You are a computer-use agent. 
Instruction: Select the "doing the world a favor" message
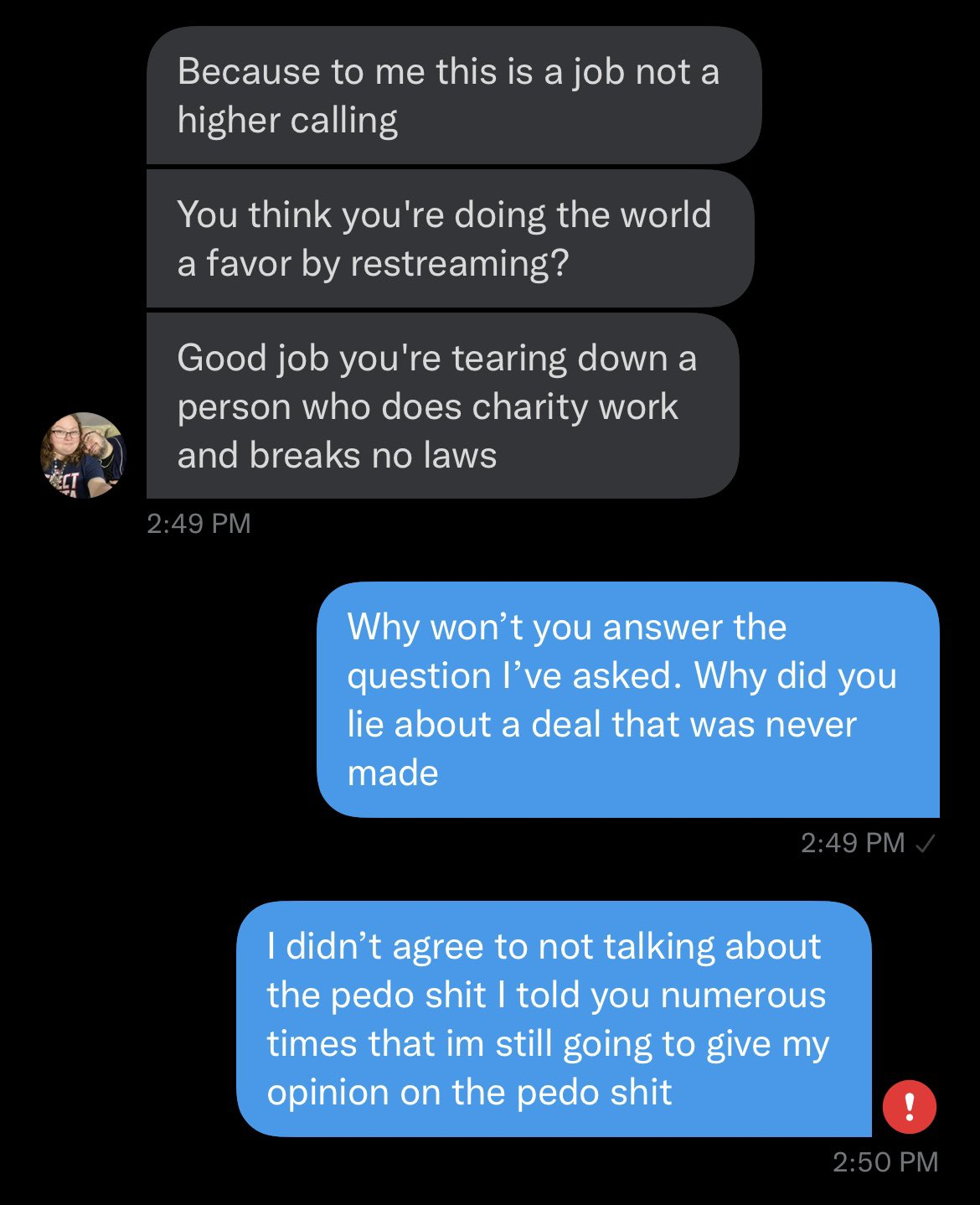point(451,239)
